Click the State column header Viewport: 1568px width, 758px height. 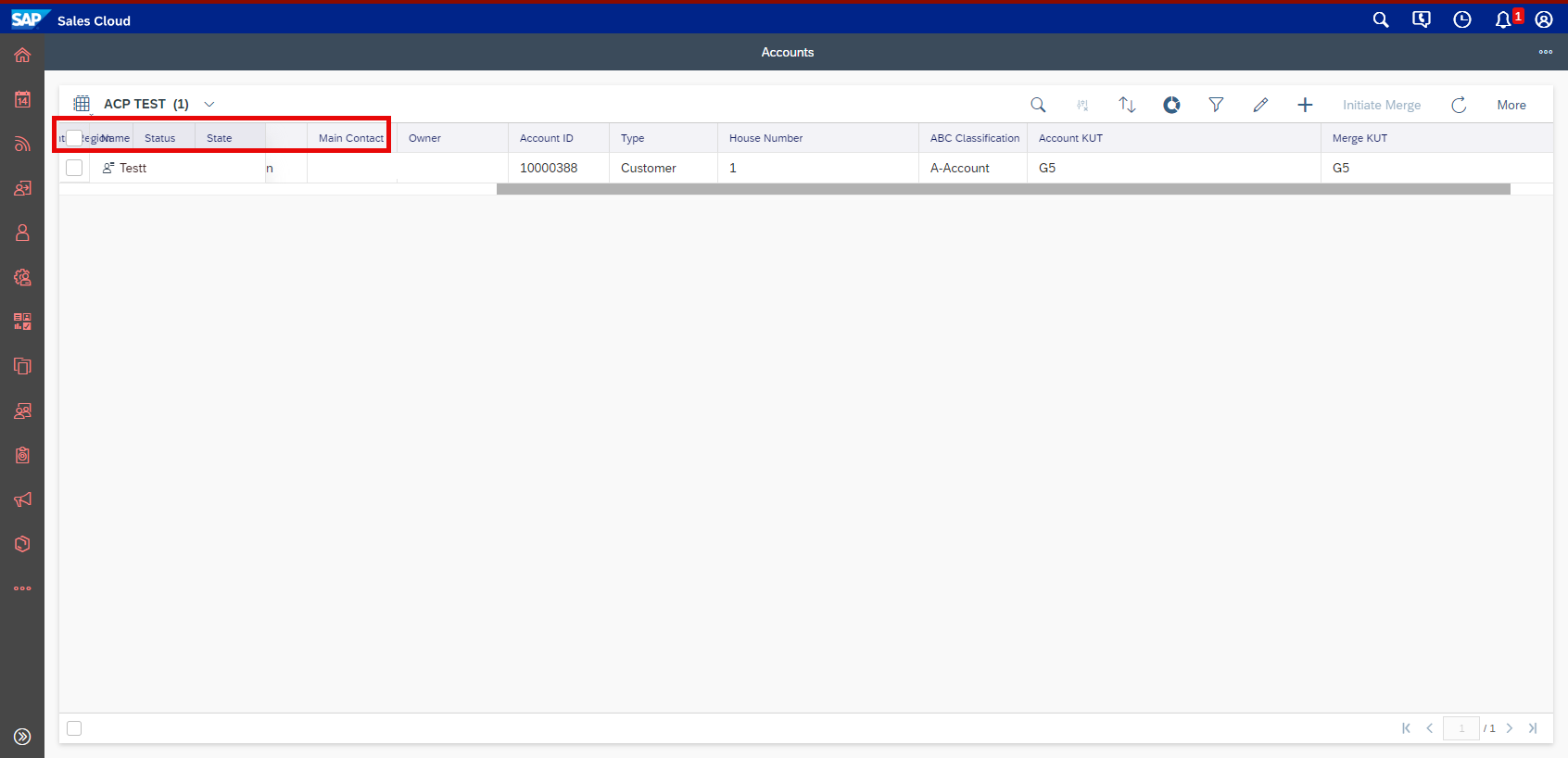pos(219,138)
